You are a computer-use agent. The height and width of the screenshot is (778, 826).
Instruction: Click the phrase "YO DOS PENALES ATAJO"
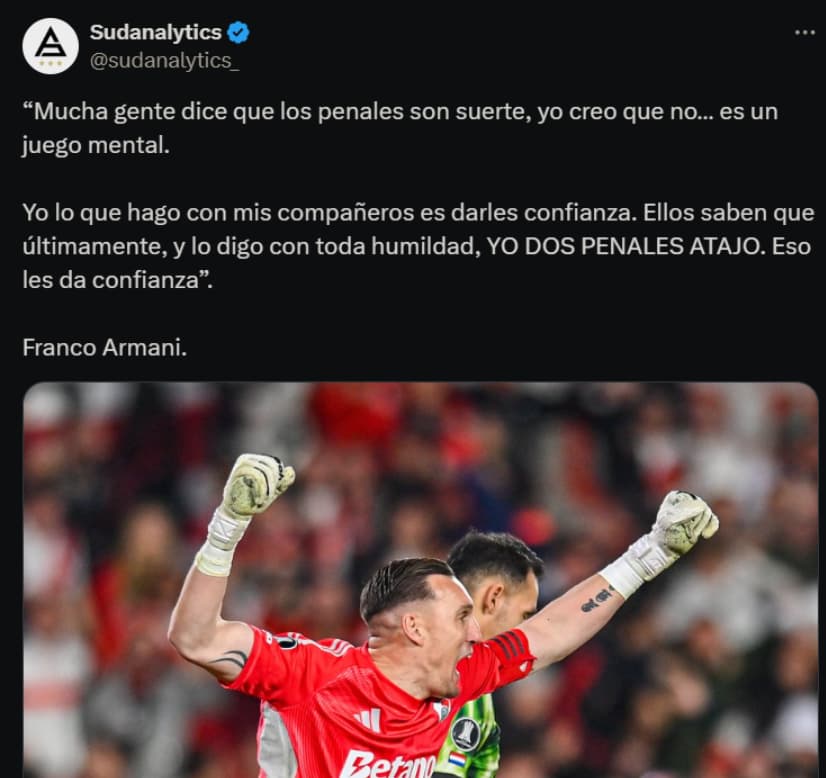(625, 247)
